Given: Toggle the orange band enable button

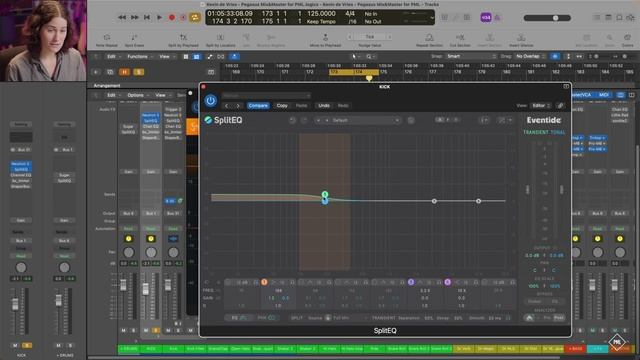Looking at the screenshot, I should [264, 282].
